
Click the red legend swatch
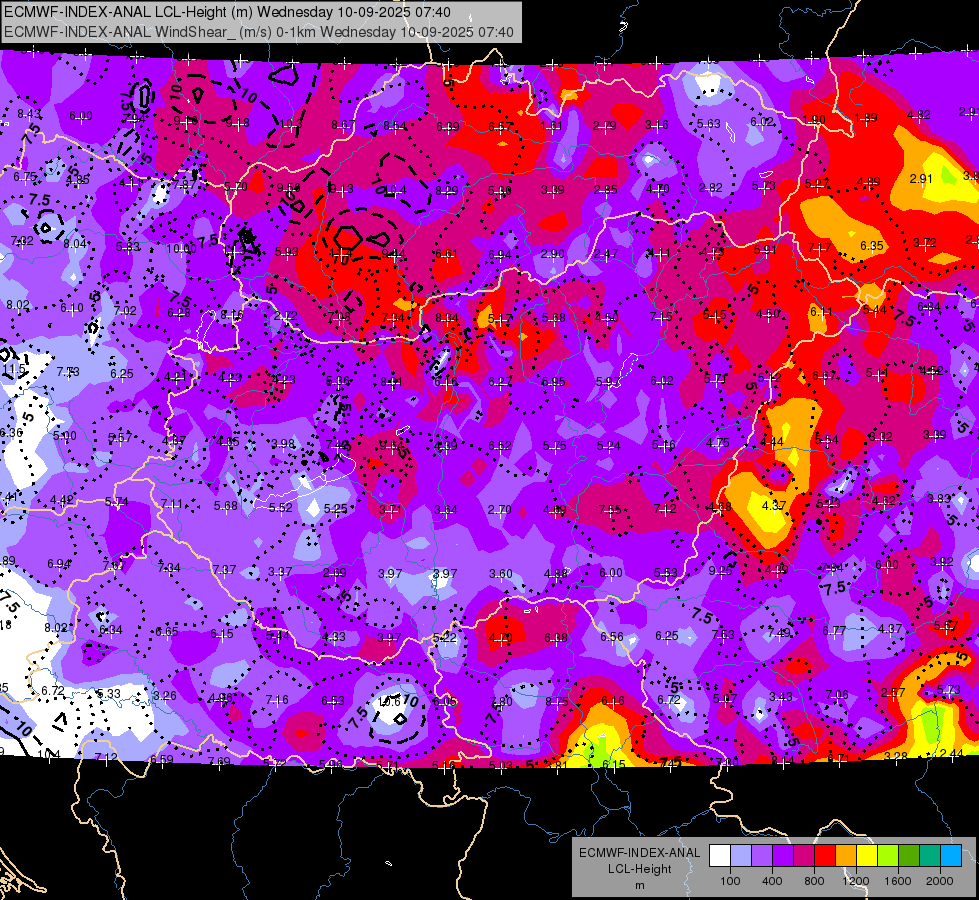coord(825,856)
